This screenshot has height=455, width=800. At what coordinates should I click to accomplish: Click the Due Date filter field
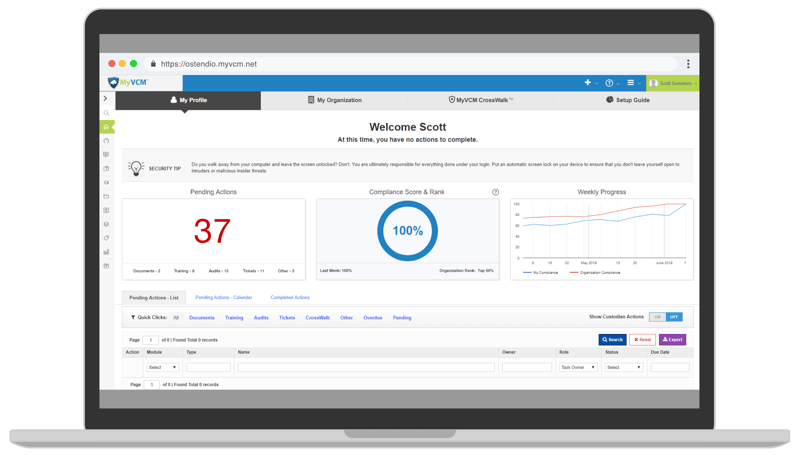[669, 367]
